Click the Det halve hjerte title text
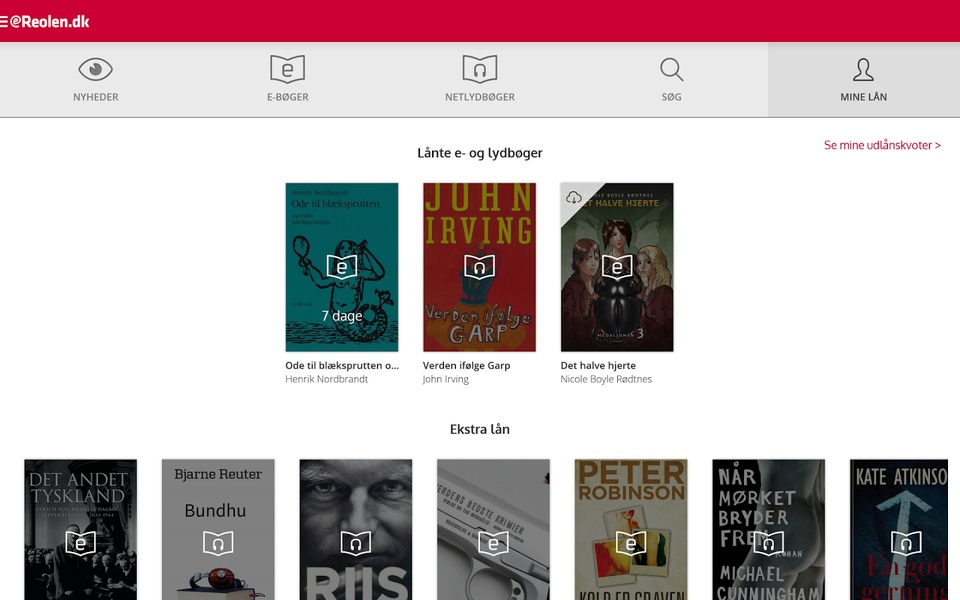 (598, 366)
